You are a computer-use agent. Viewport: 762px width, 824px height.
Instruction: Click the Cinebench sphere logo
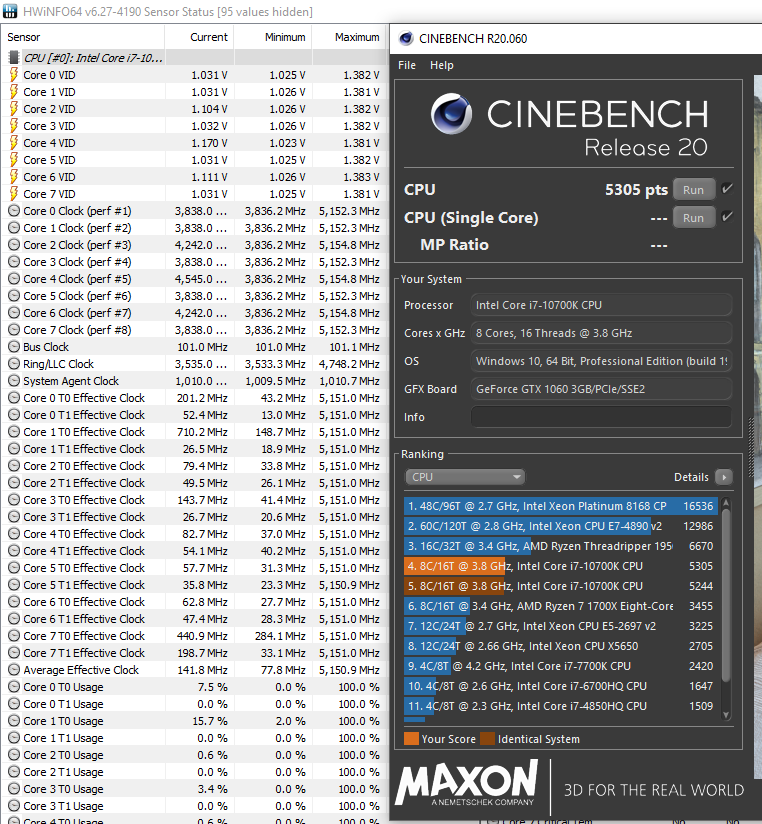451,114
